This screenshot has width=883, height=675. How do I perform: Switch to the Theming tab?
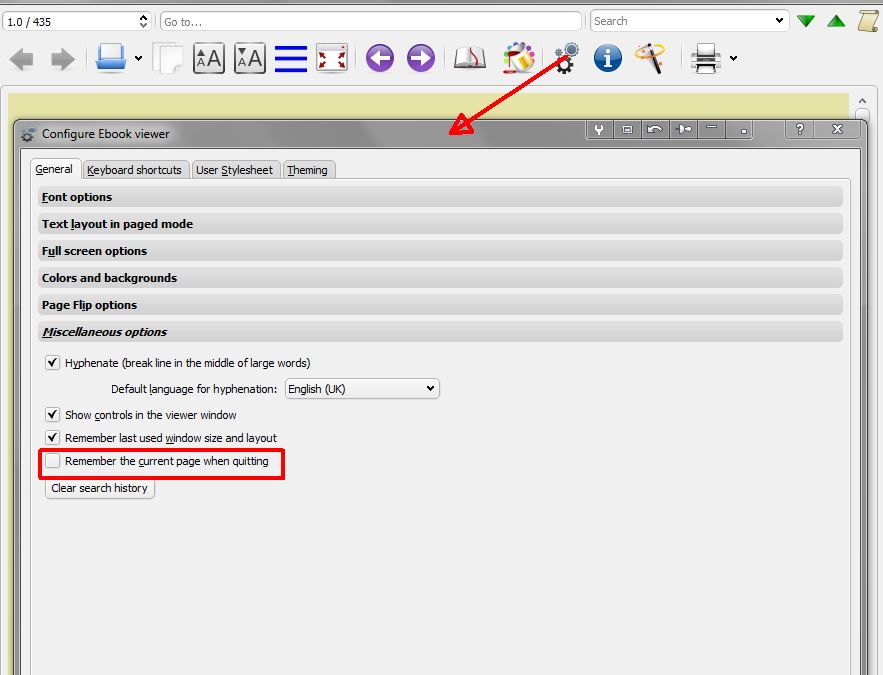pos(307,169)
